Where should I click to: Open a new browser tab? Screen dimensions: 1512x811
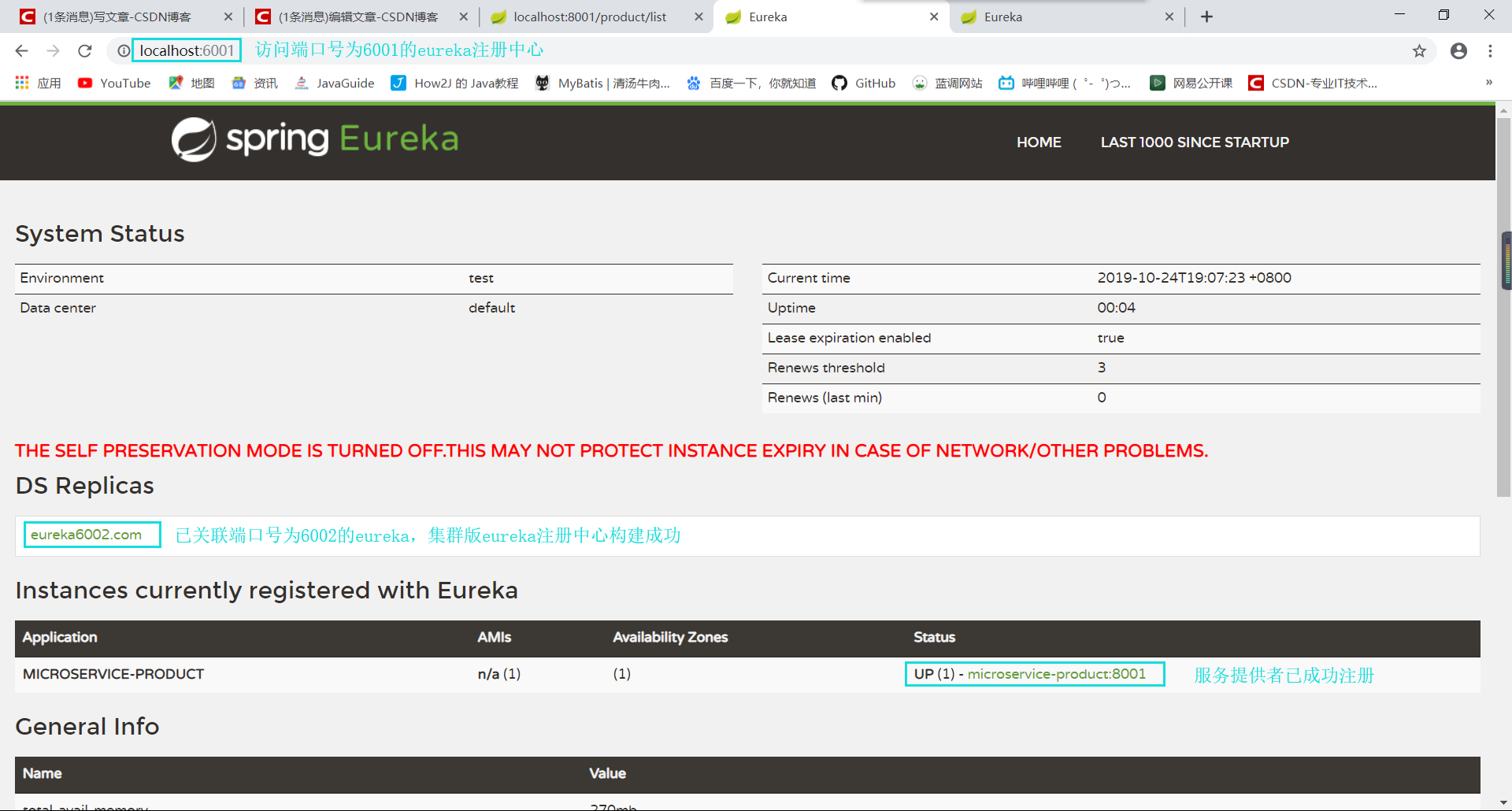1206,17
